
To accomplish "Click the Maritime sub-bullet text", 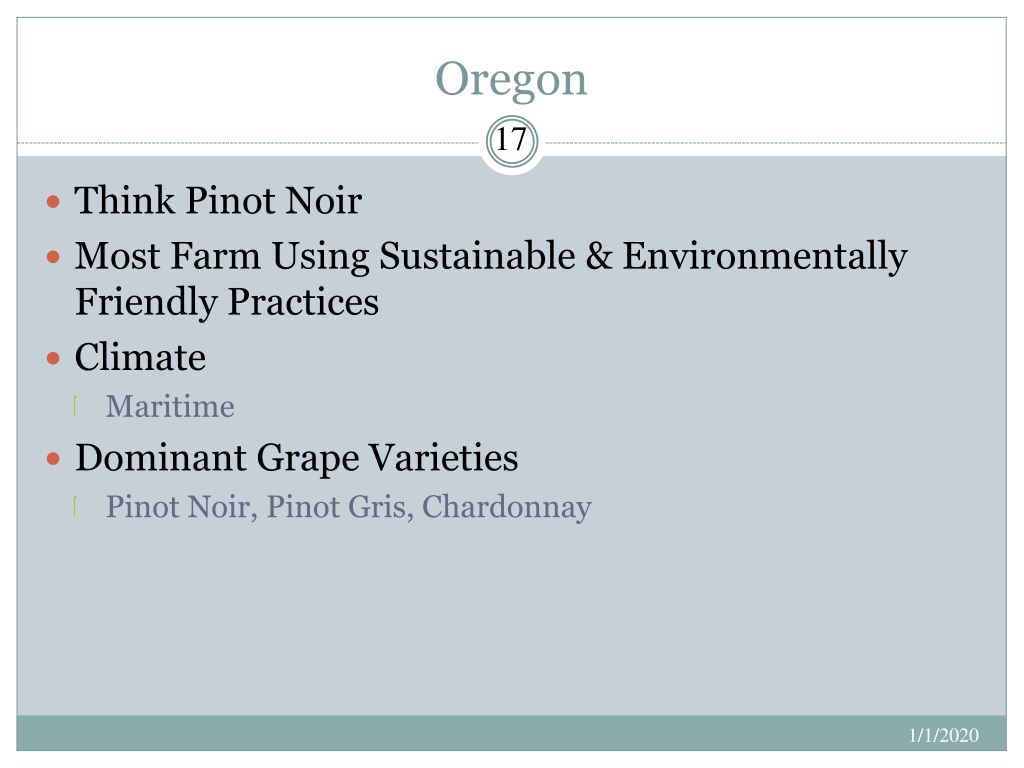I will tap(170, 406).
